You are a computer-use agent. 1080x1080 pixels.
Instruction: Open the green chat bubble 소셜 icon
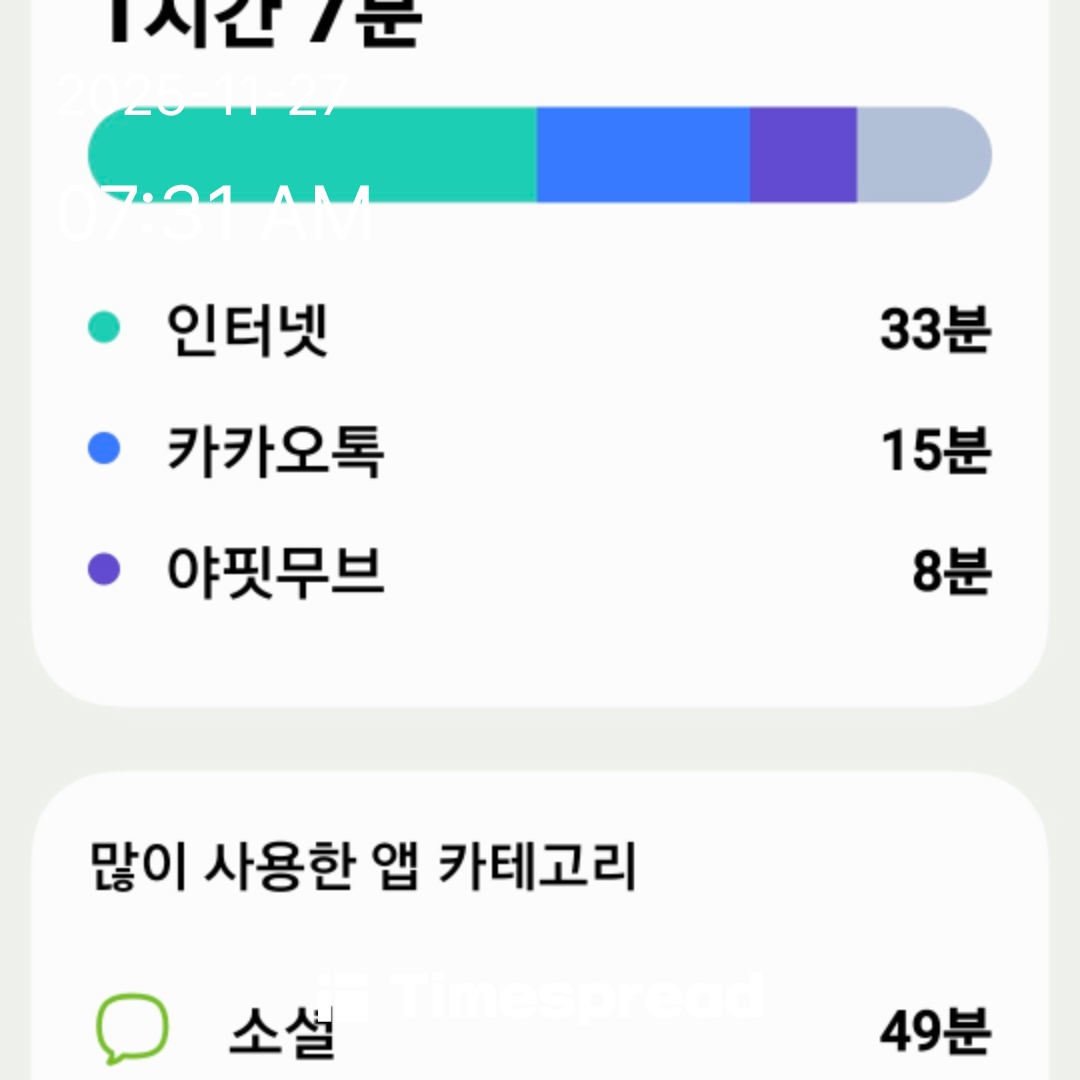point(131,1029)
